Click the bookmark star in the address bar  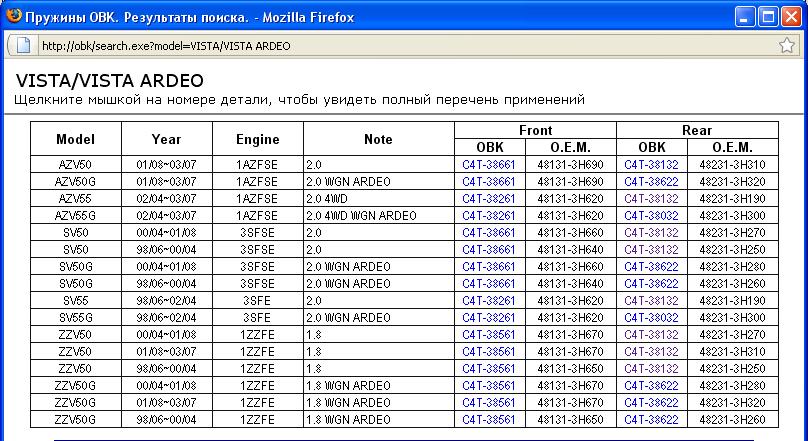[786, 45]
